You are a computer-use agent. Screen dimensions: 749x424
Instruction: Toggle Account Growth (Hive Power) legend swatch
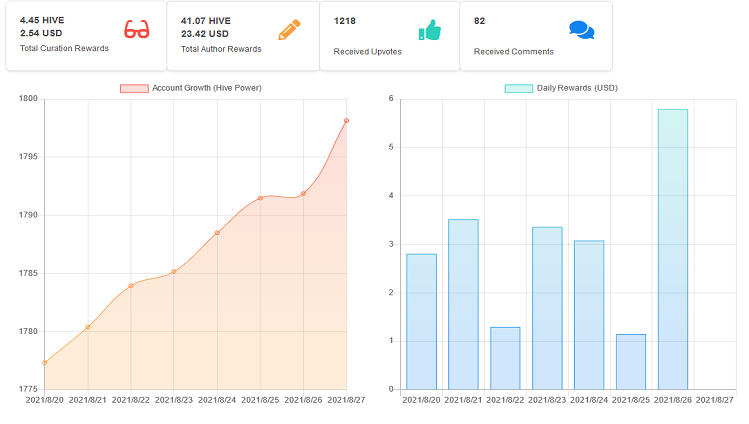click(x=134, y=88)
